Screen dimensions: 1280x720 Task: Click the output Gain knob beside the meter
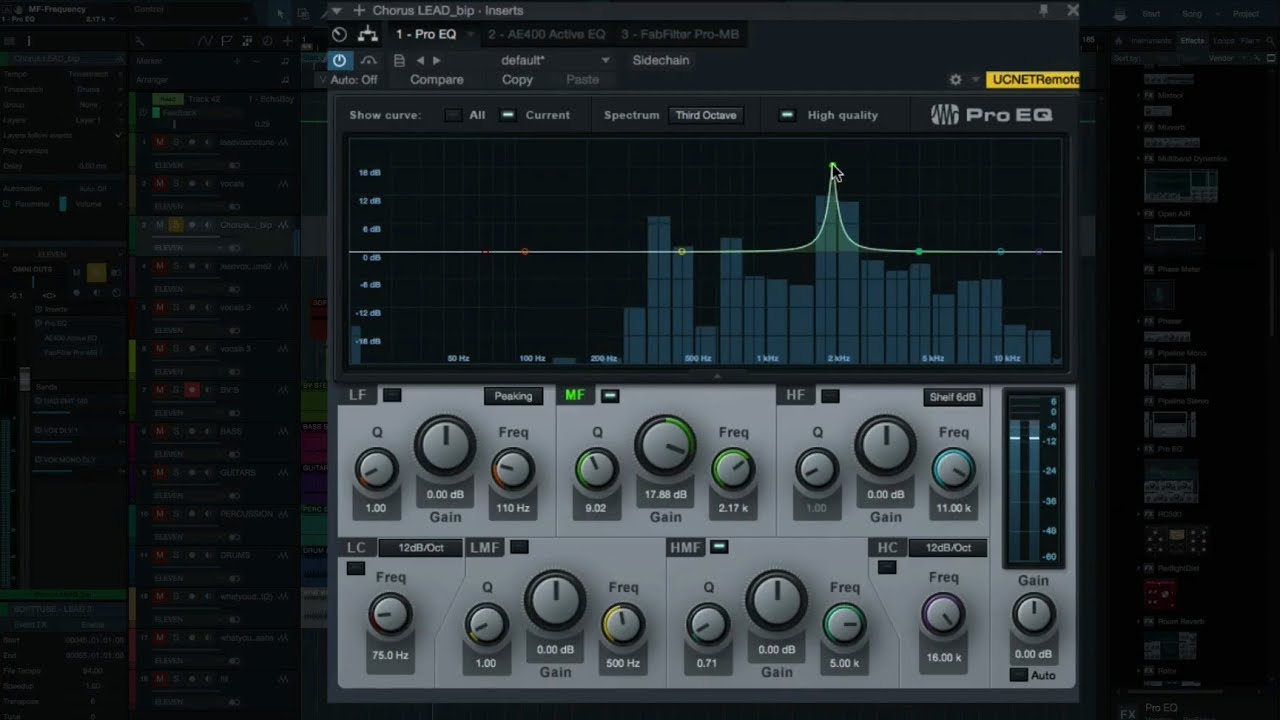[1033, 615]
